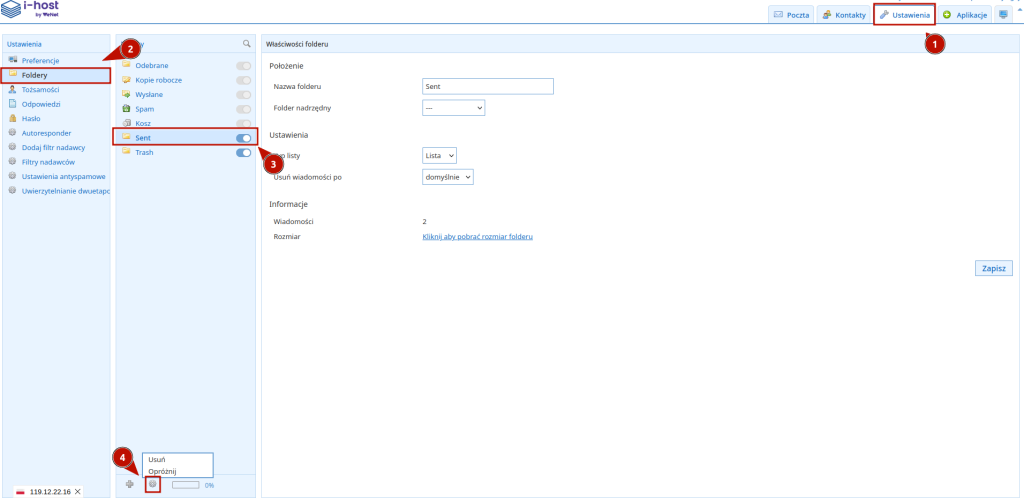The image size is (1024, 498).
Task: Toggle subscription switch for Sent folder
Action: coord(243,138)
